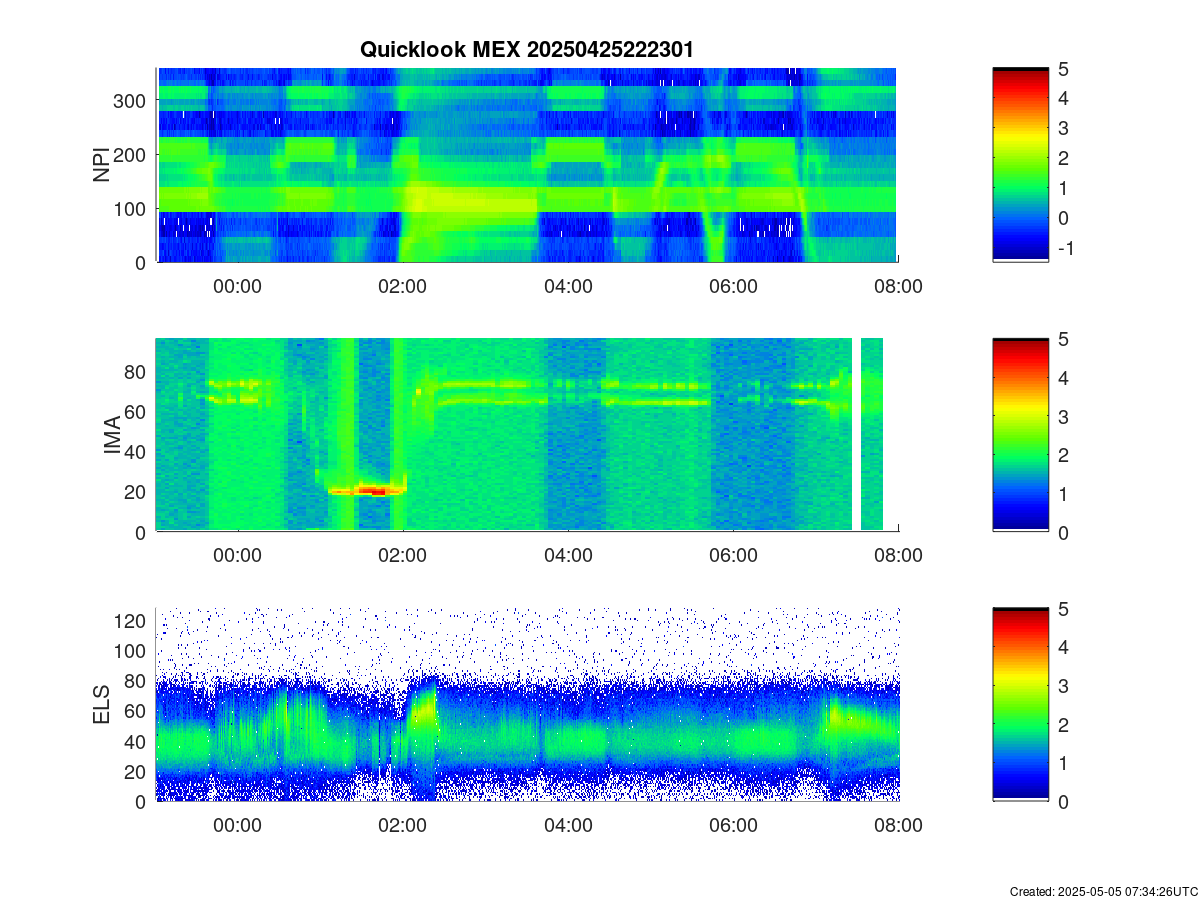Click the -1 label on NPI colorbar

point(1065,248)
